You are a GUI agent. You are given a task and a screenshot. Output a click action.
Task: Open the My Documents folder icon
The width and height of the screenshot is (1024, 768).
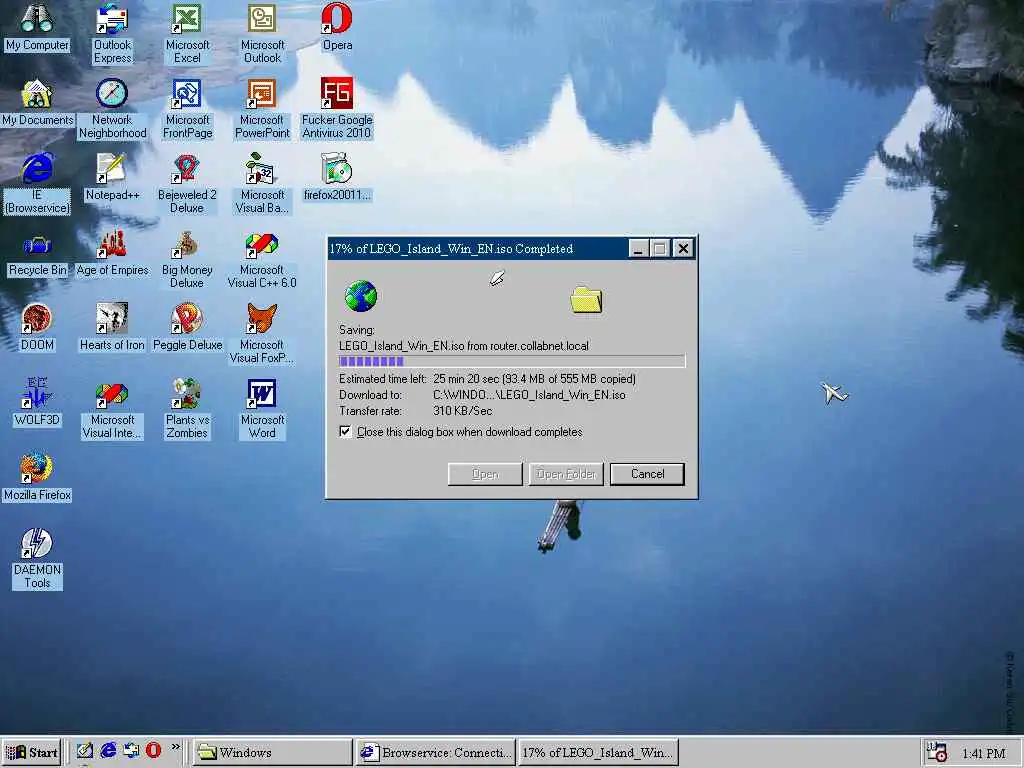[37, 102]
